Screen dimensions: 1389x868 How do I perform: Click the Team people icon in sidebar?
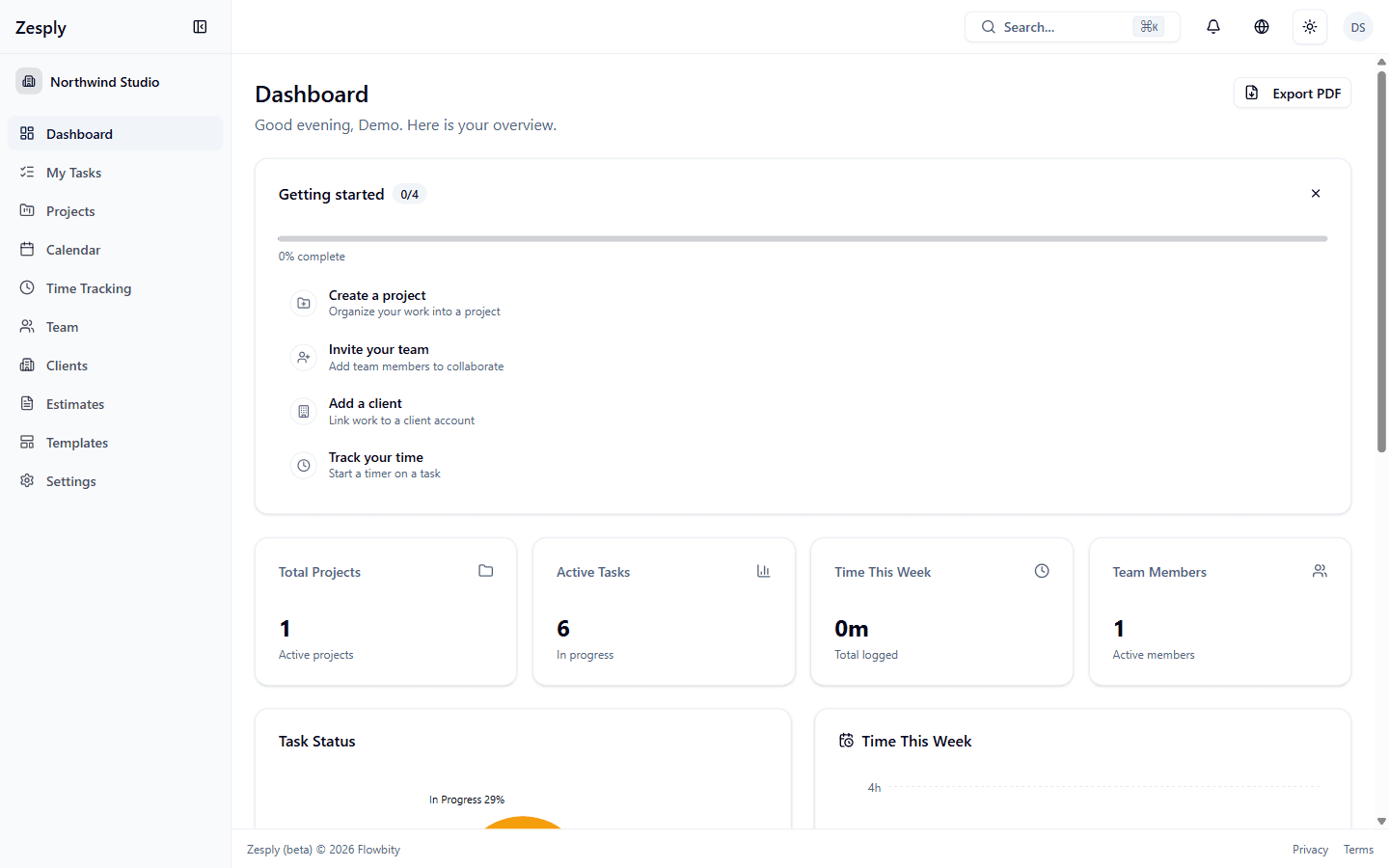(x=27, y=326)
